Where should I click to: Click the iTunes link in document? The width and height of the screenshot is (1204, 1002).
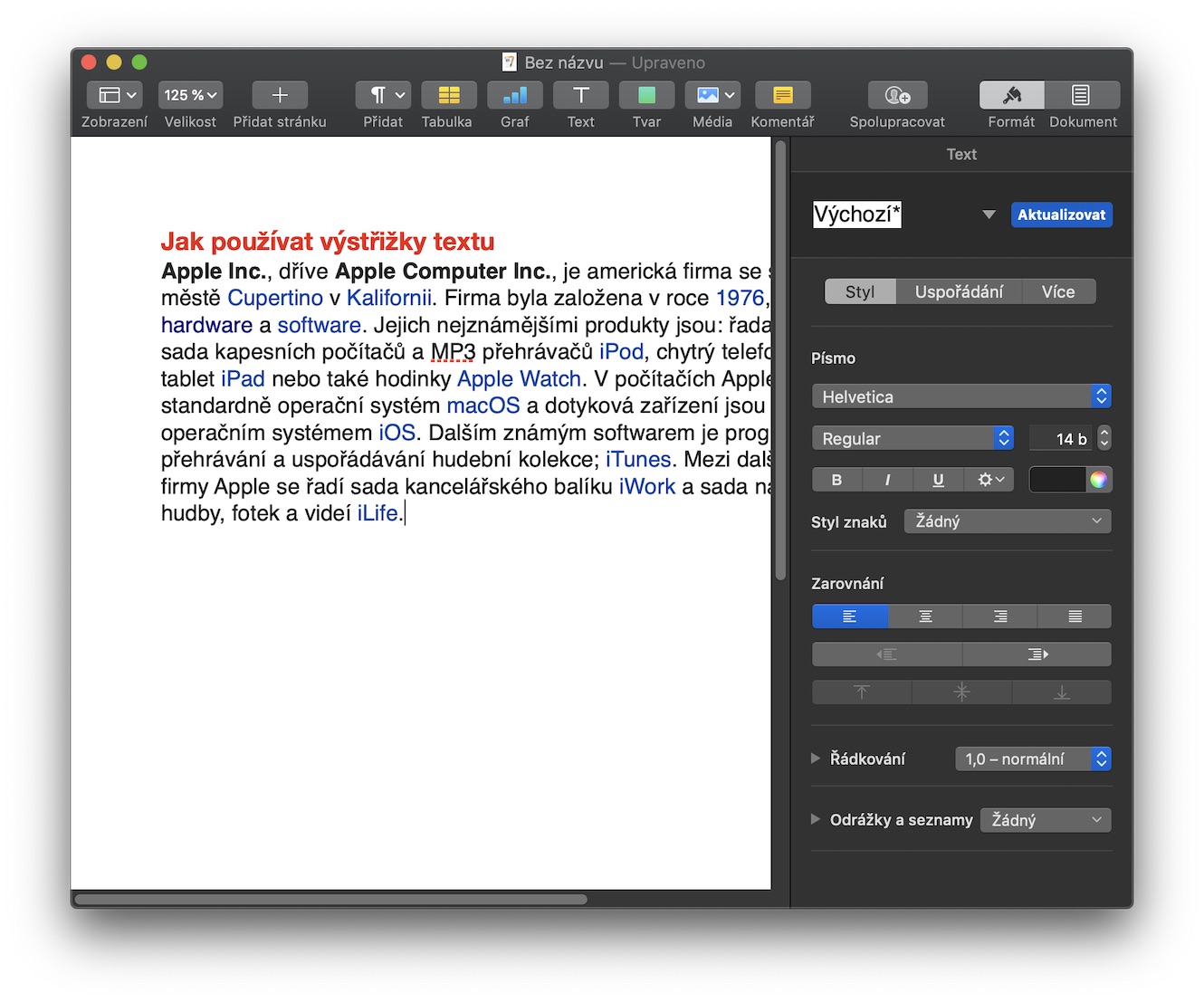(638, 459)
